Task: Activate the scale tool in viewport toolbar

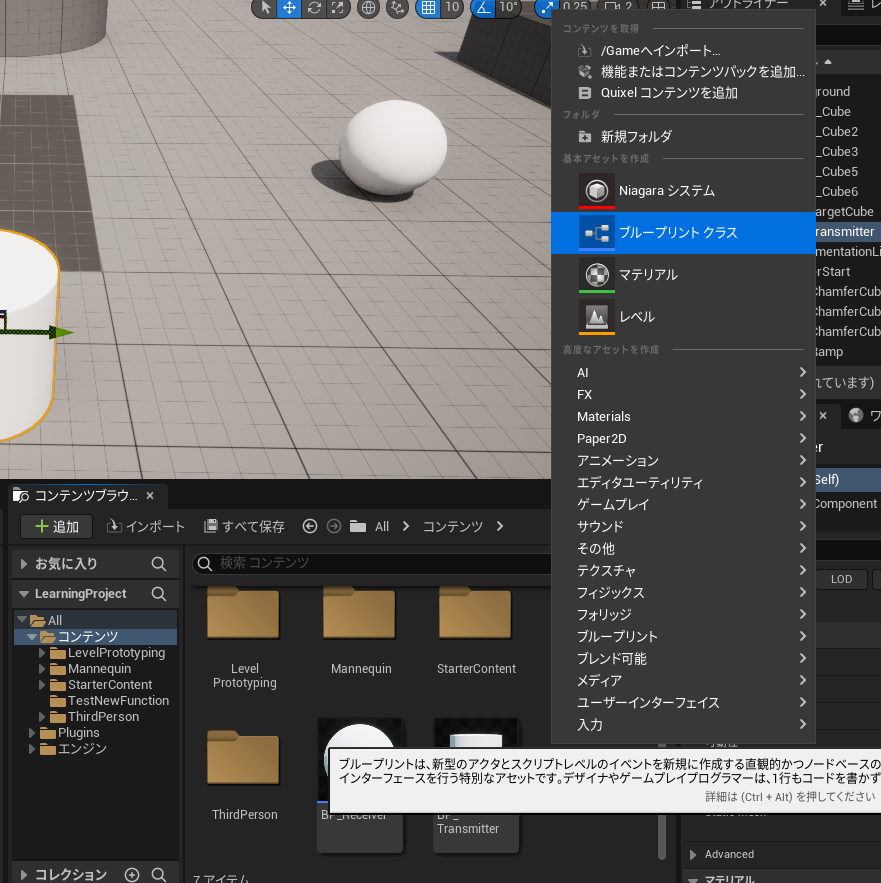Action: point(337,7)
